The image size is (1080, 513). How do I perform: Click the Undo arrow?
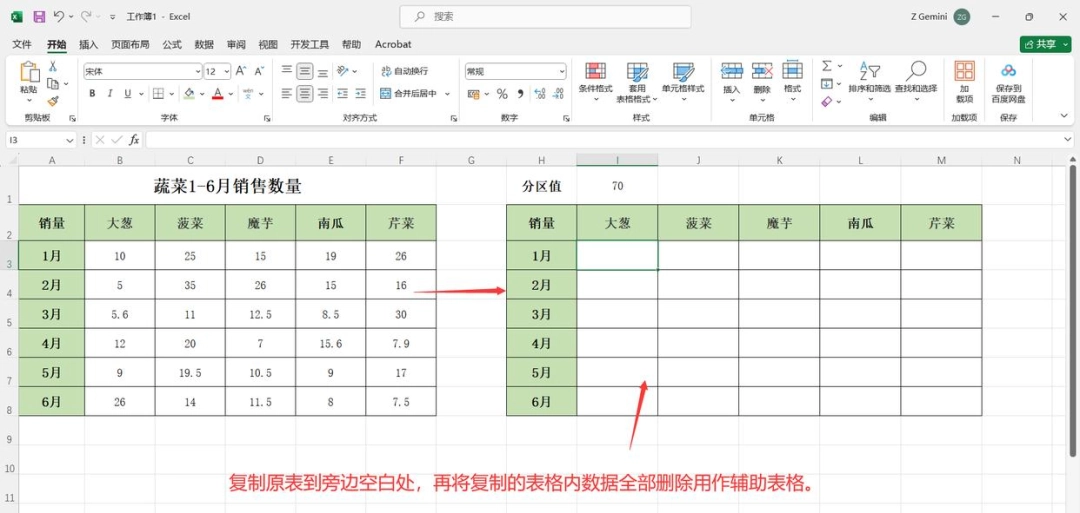59,16
